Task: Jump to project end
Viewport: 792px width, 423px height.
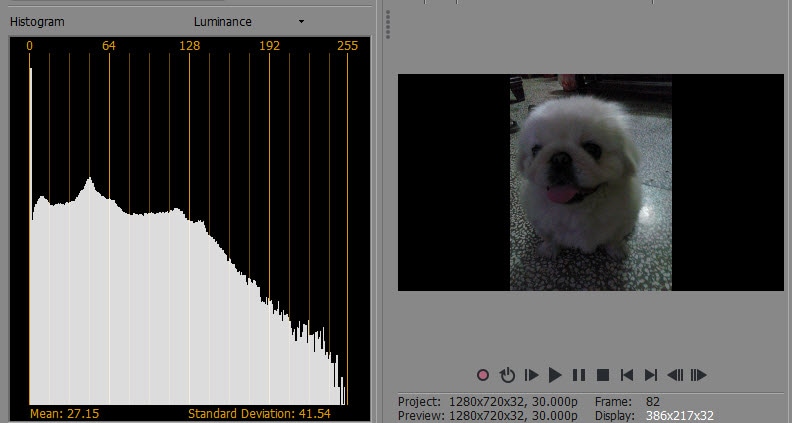Action: click(x=651, y=375)
